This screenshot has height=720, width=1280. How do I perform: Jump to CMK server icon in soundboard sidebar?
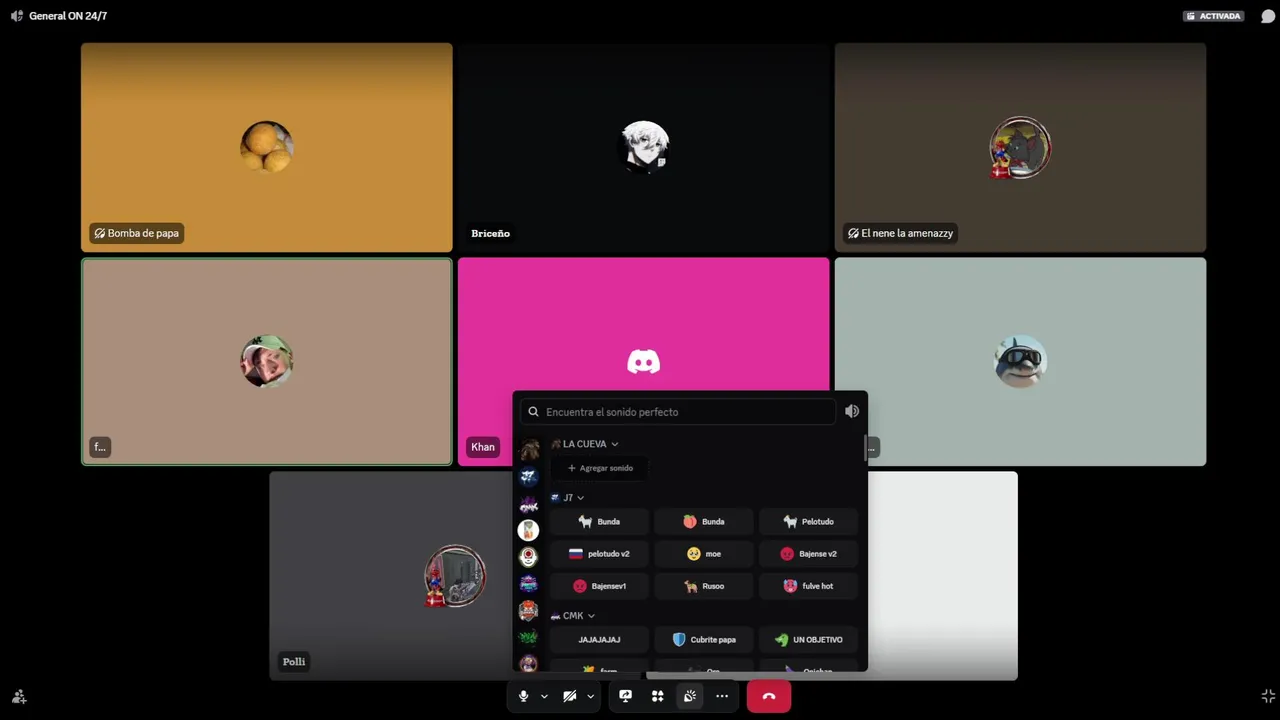(529, 503)
